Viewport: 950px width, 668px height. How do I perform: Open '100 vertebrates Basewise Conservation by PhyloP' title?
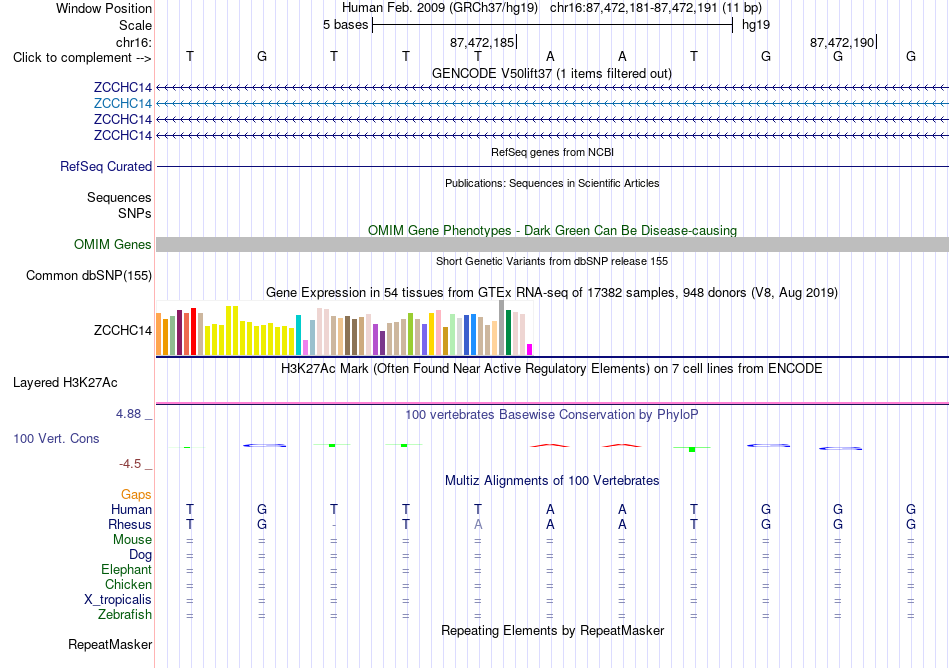point(551,415)
